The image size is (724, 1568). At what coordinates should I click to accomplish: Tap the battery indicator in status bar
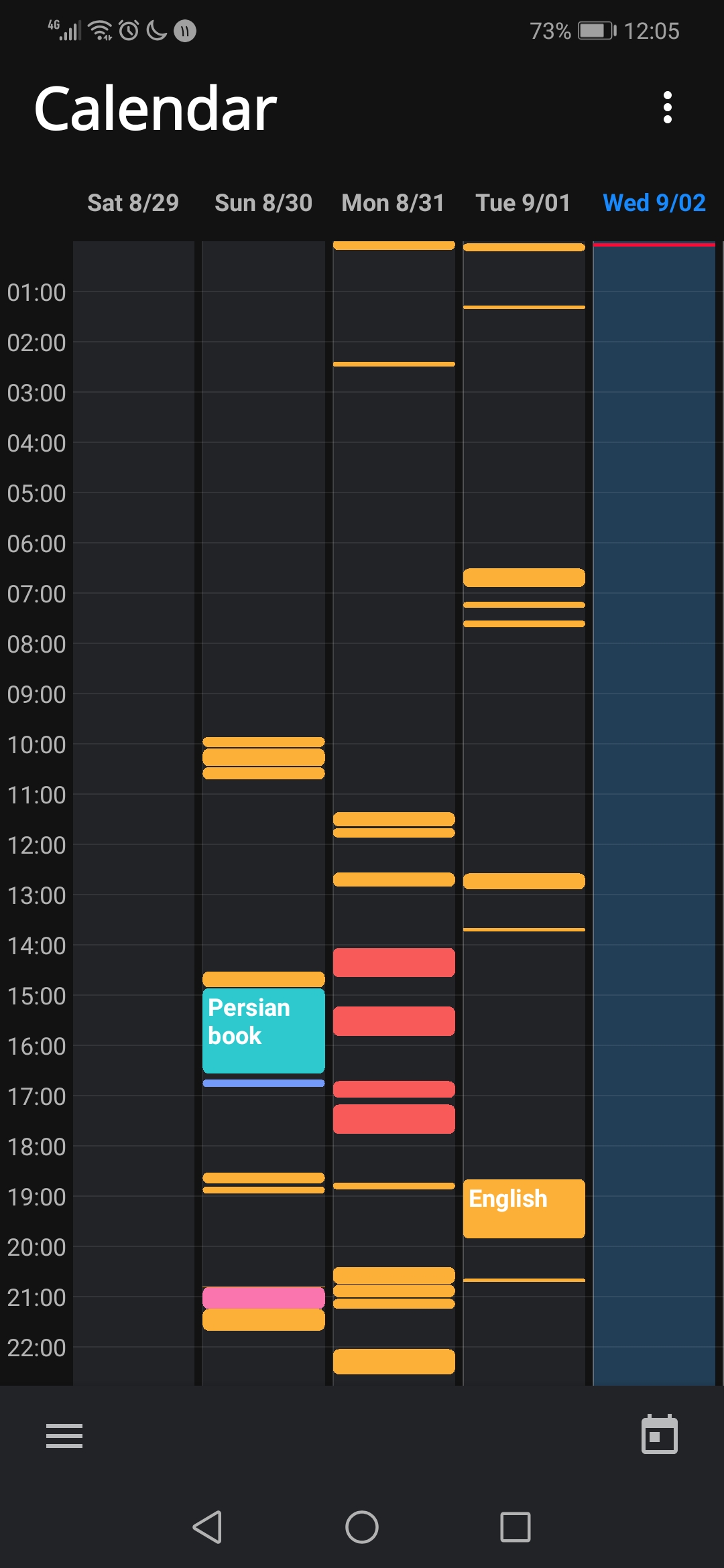tap(597, 31)
